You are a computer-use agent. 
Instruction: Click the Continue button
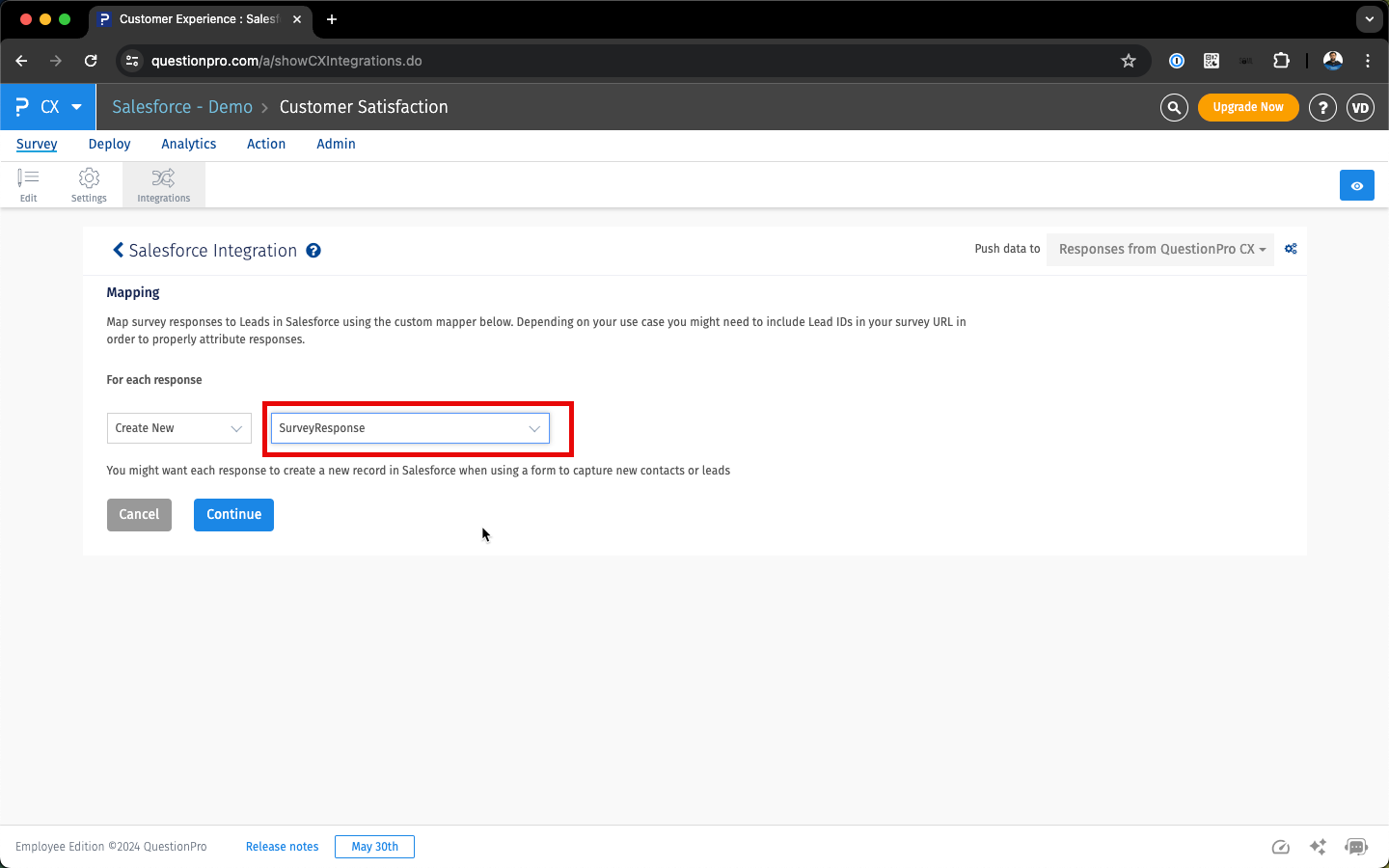point(233,515)
